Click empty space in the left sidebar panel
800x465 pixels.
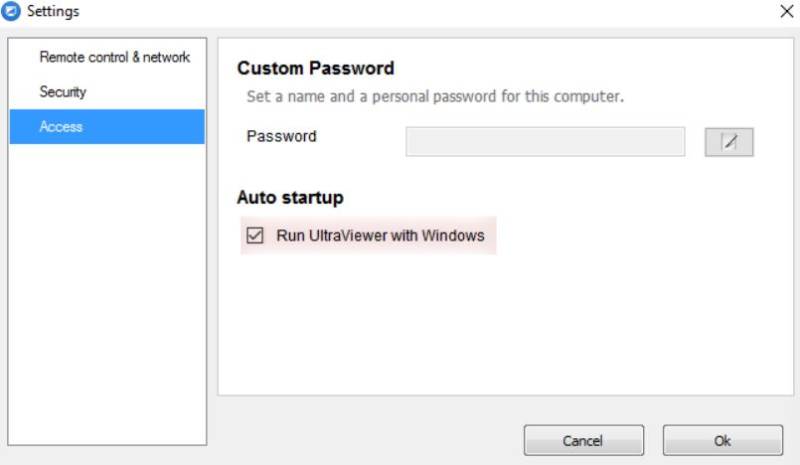(107, 300)
